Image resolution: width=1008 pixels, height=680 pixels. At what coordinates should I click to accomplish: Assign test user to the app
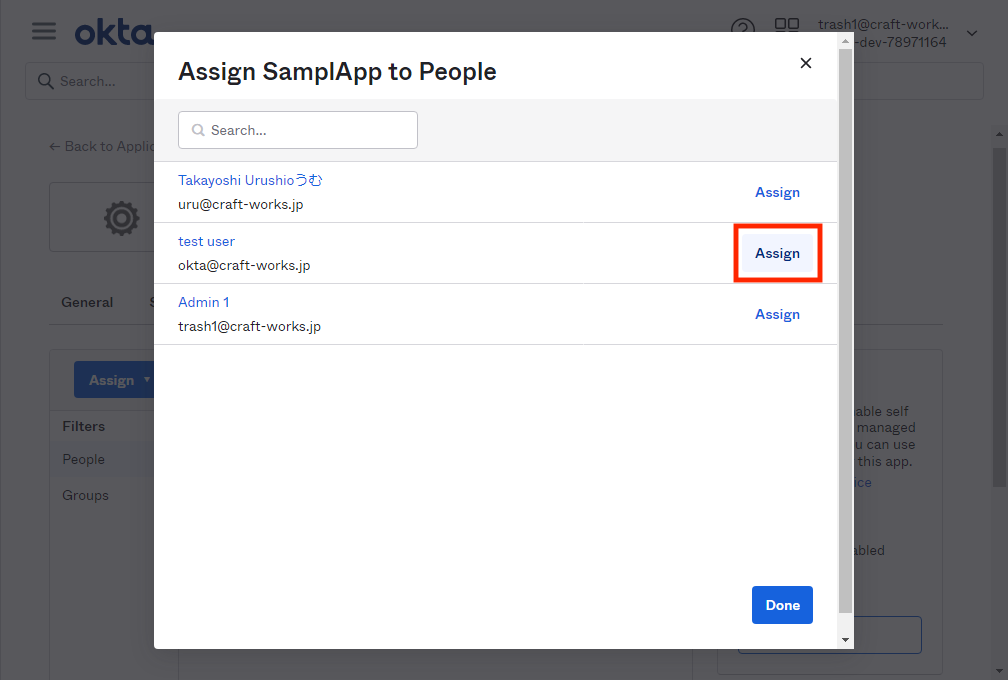tap(777, 253)
